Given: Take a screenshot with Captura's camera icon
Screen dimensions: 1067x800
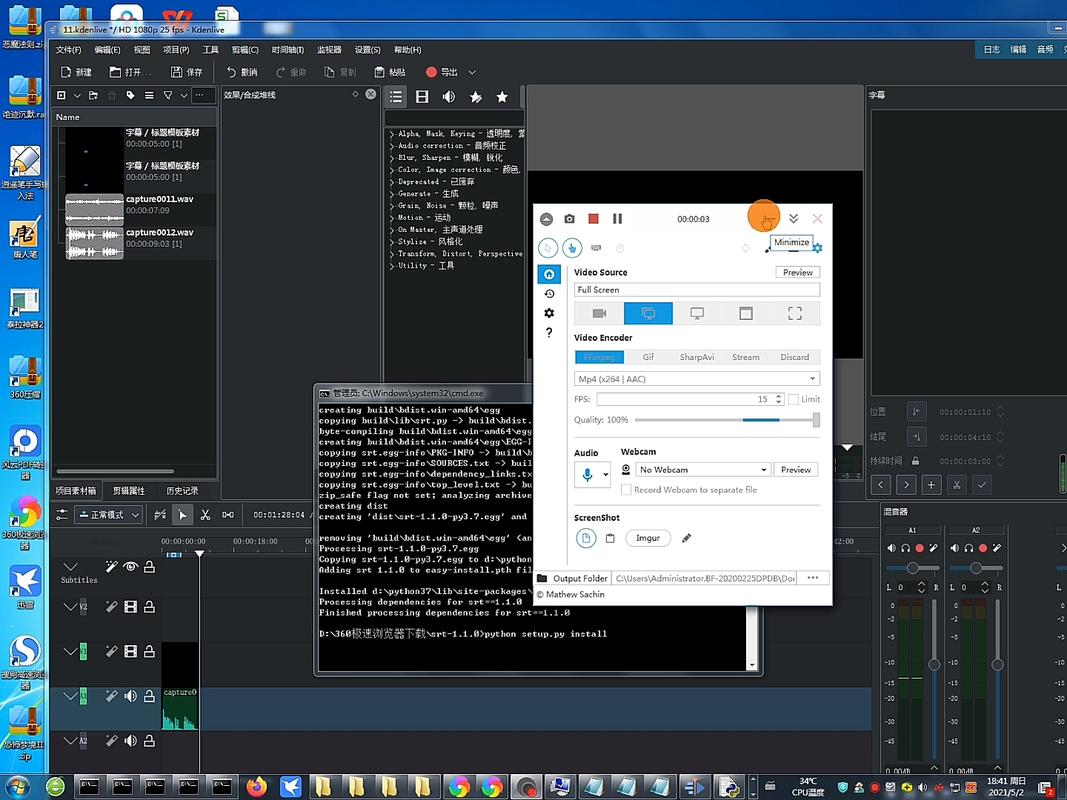Looking at the screenshot, I should click(x=570, y=218).
